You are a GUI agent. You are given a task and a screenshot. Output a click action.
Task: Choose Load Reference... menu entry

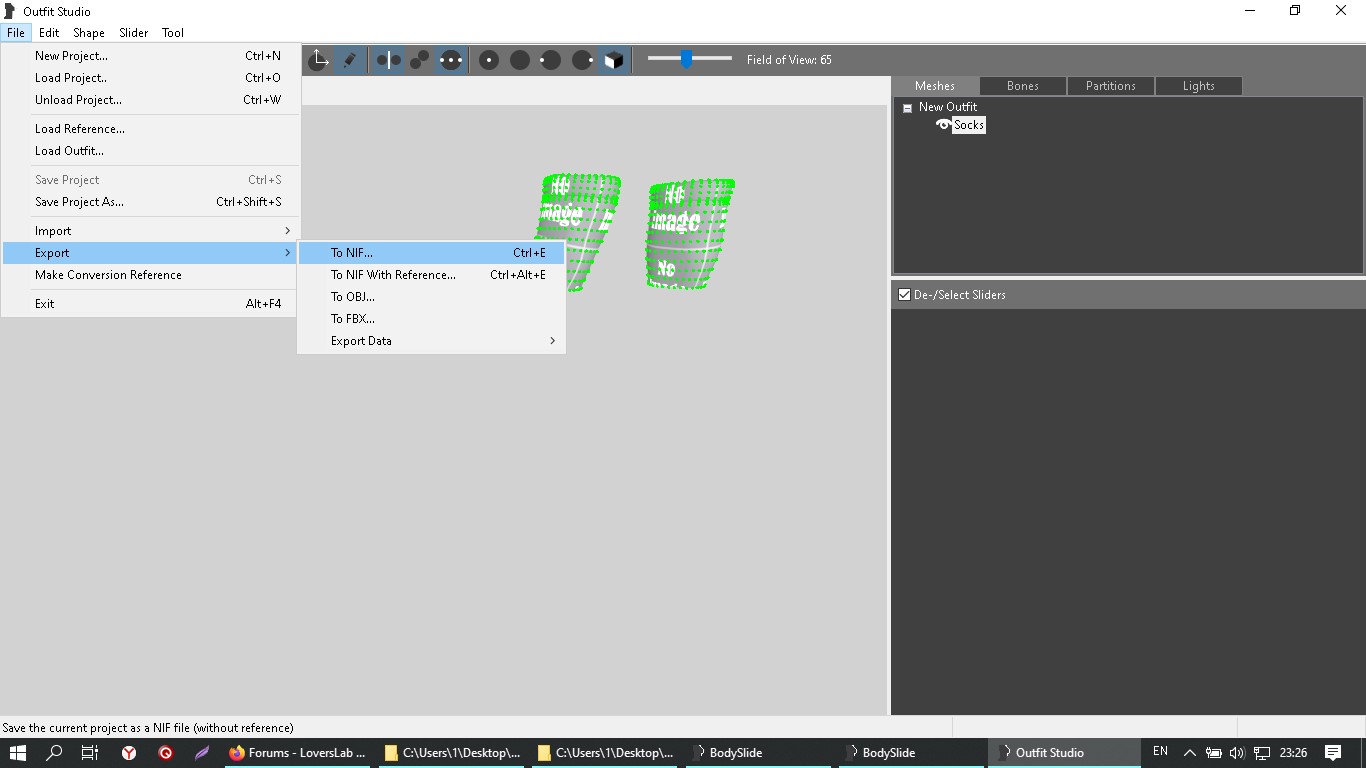coord(150,129)
